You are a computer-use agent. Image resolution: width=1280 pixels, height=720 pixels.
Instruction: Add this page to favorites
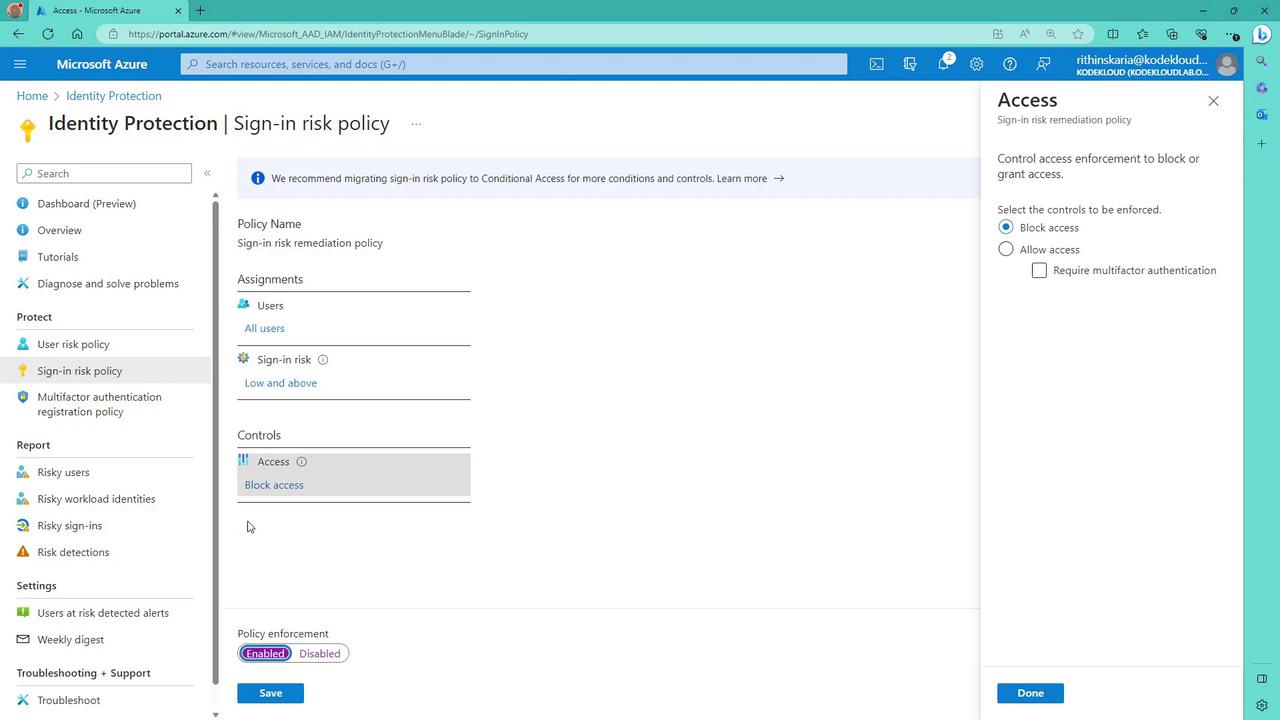1078,34
